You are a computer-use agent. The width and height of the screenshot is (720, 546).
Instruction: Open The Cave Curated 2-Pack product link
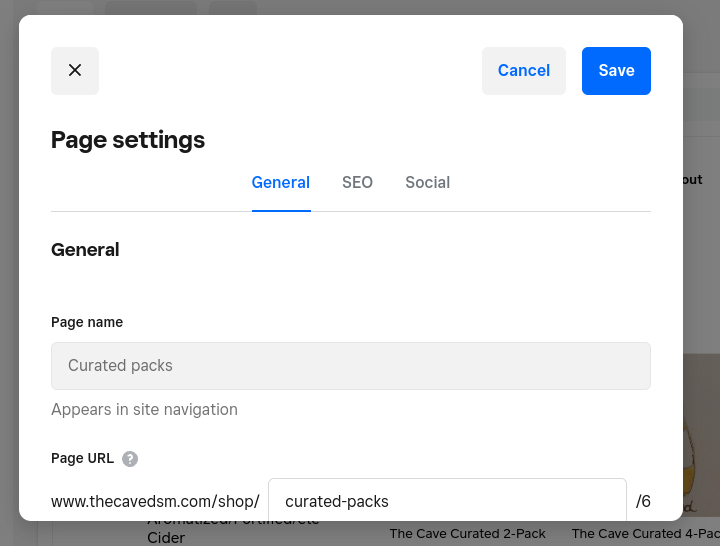(467, 534)
